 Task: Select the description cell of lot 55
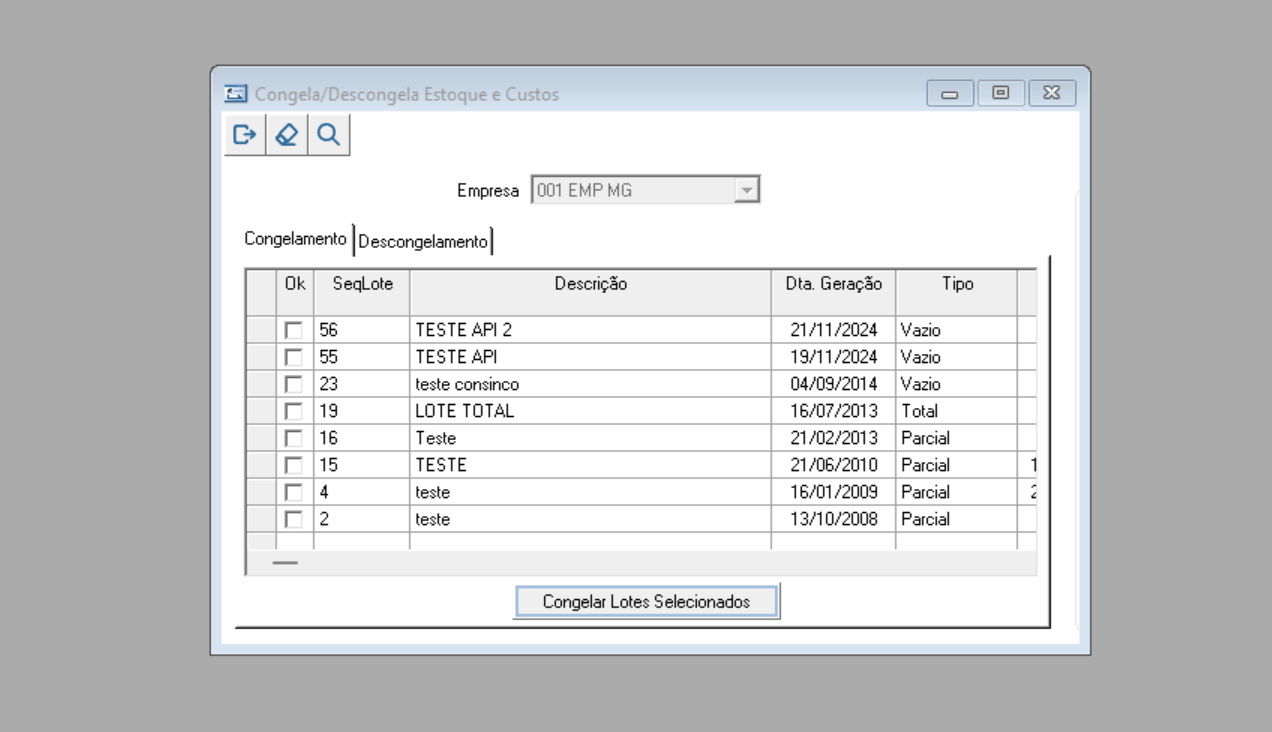(x=590, y=357)
